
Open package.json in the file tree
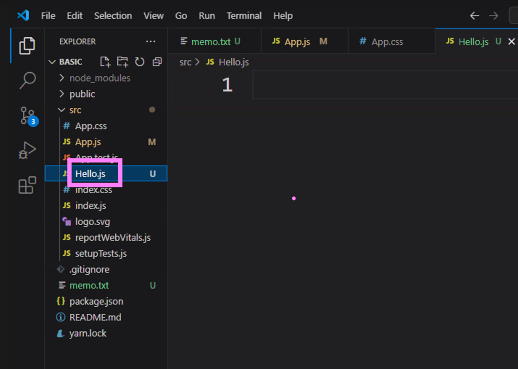pyautogui.click(x=106, y=301)
